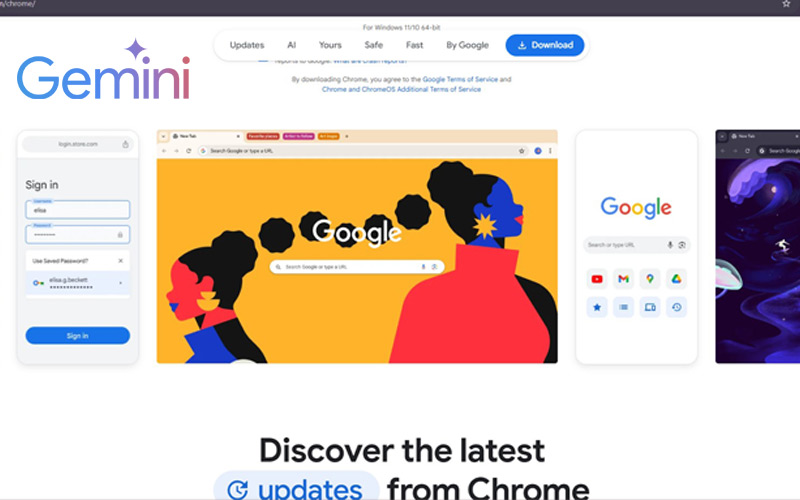Select the AI nav item

click(x=291, y=45)
